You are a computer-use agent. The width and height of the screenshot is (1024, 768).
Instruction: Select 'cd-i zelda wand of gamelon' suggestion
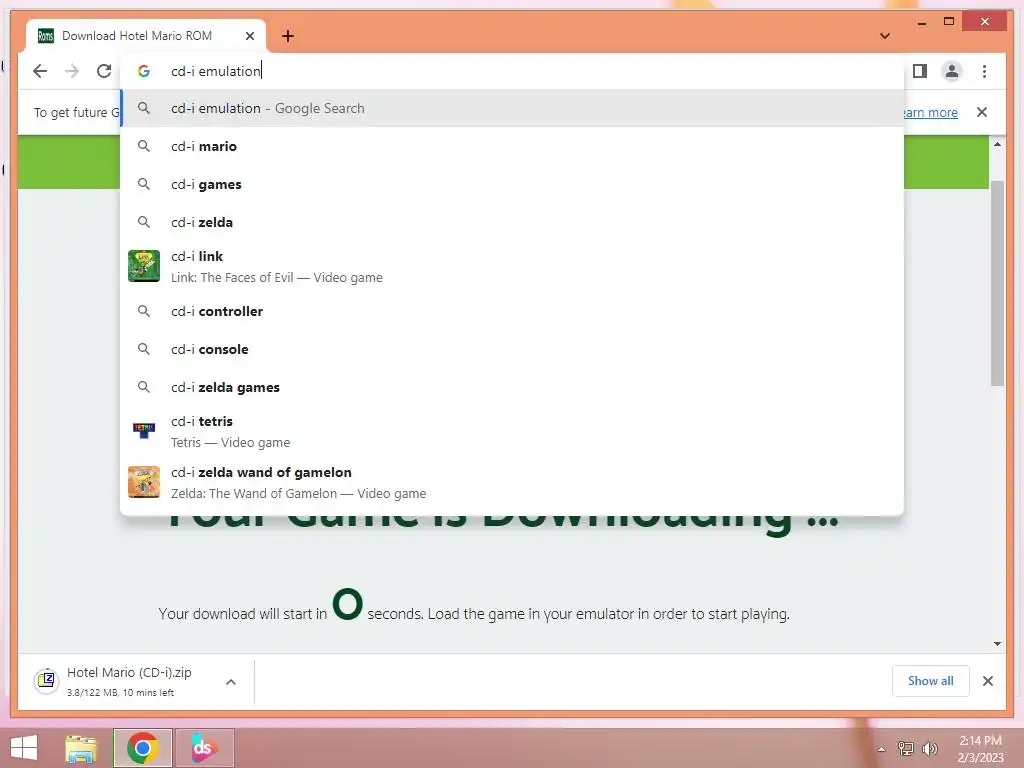[x=512, y=483]
